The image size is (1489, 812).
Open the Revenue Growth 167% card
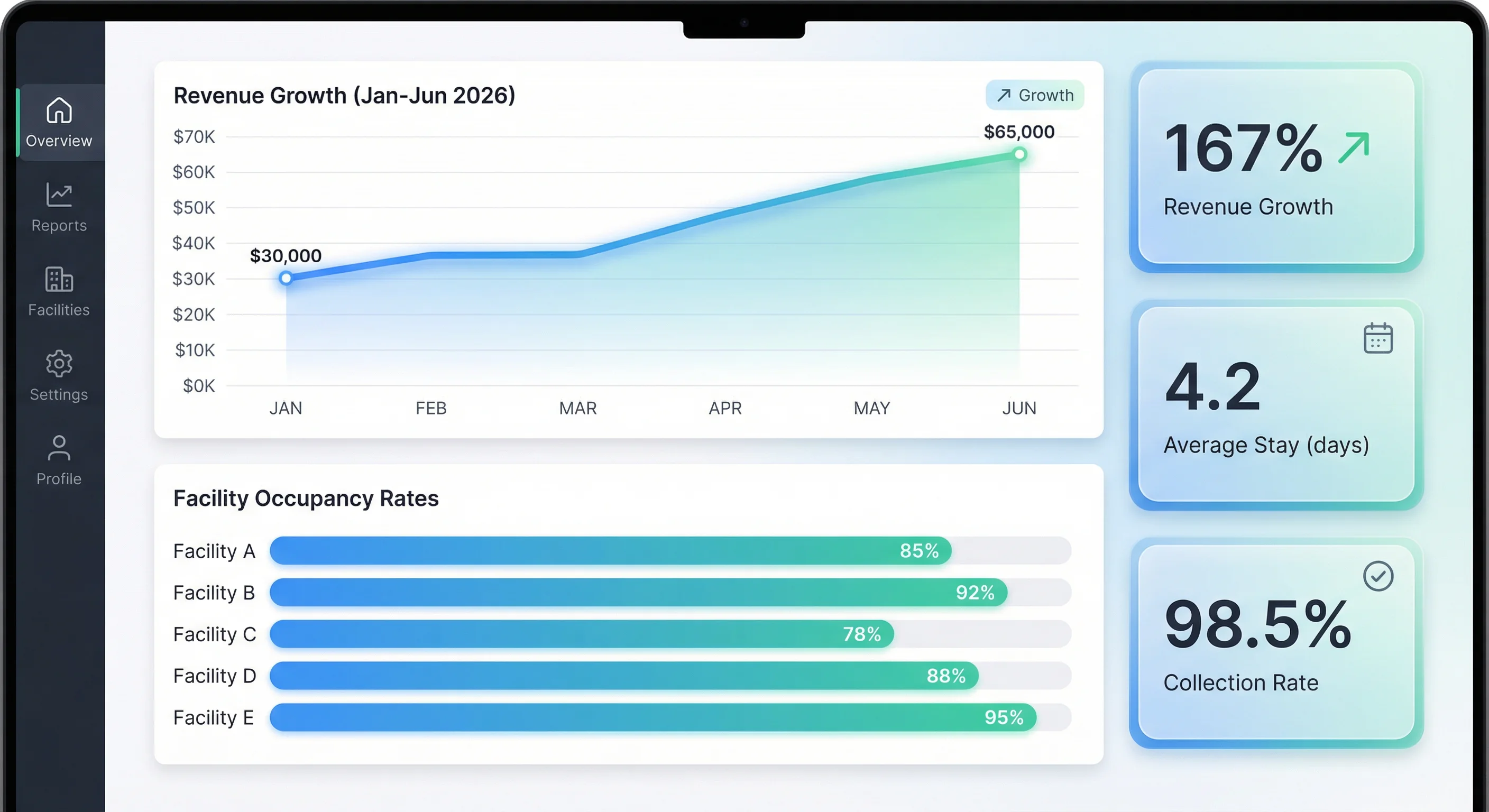click(x=1276, y=168)
